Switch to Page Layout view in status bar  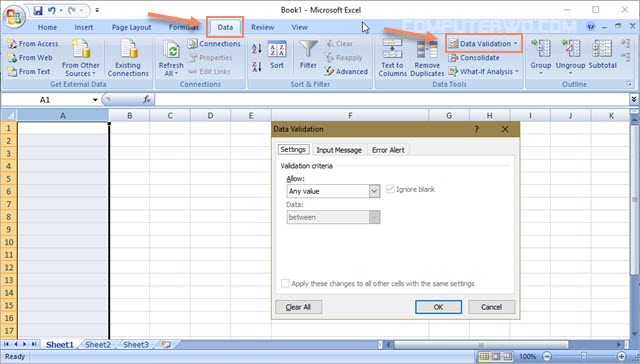(x=496, y=357)
